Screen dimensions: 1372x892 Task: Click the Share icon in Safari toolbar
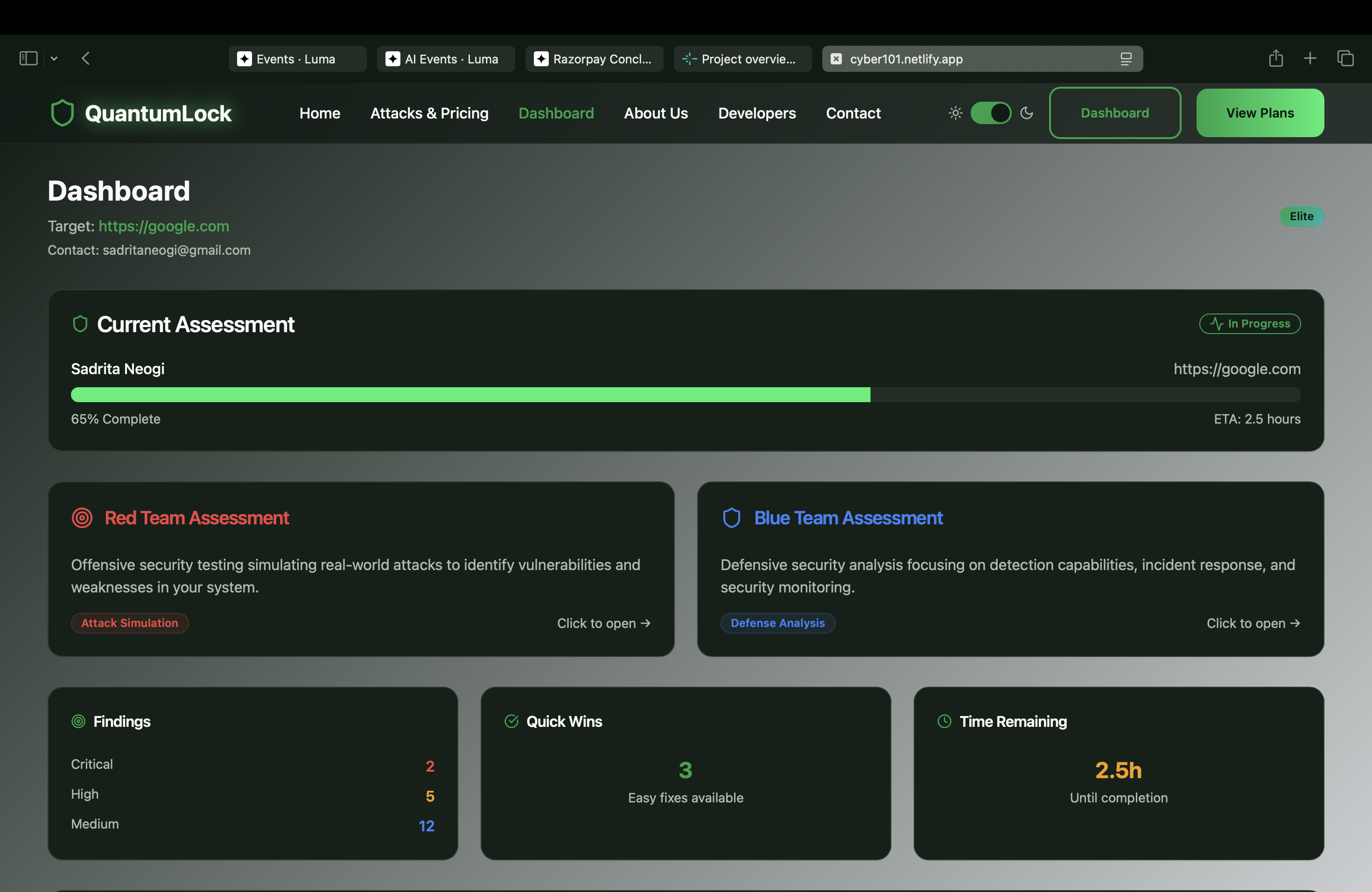click(1276, 58)
